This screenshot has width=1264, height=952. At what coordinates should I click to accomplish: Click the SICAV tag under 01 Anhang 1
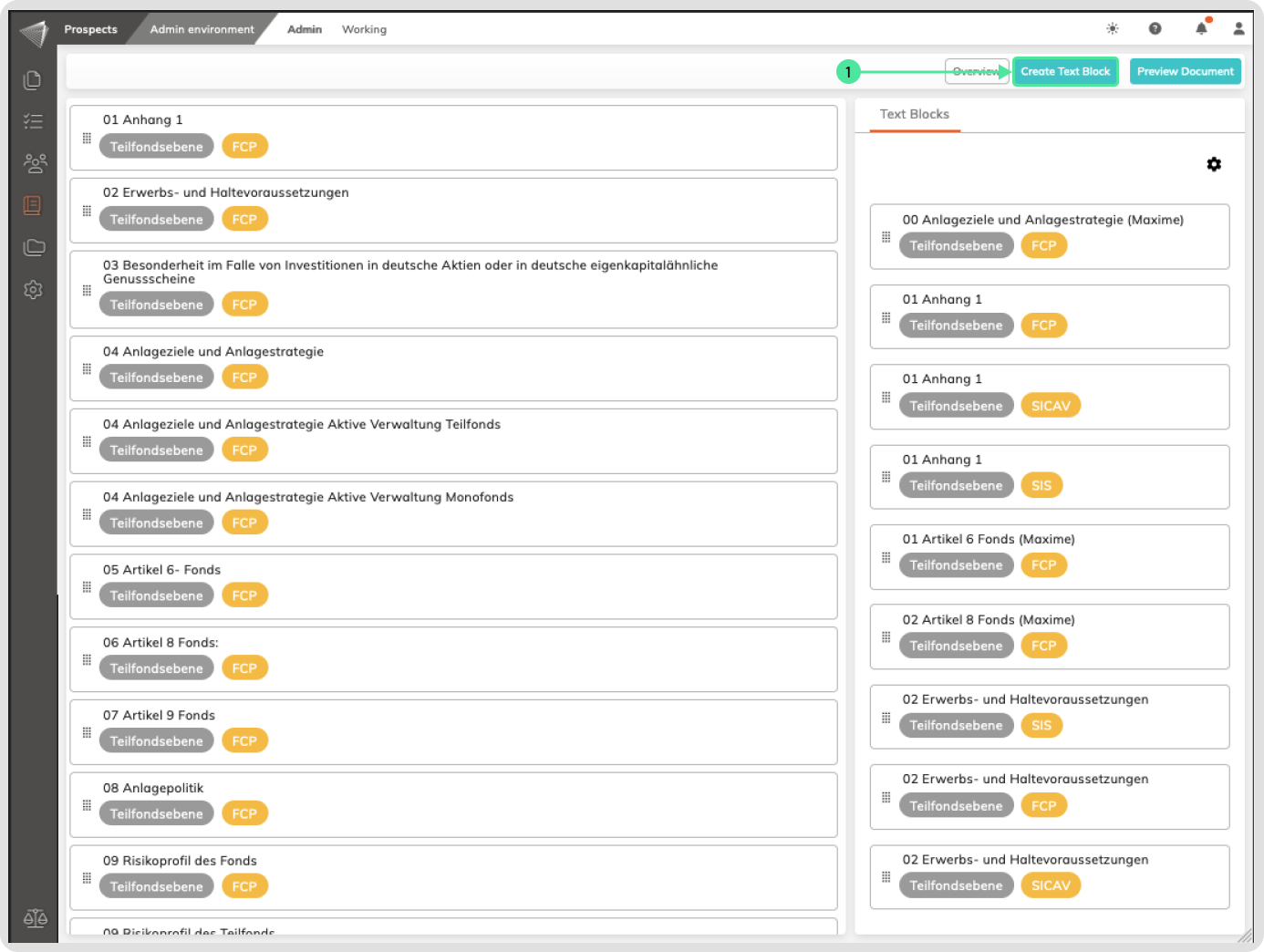(1050, 406)
